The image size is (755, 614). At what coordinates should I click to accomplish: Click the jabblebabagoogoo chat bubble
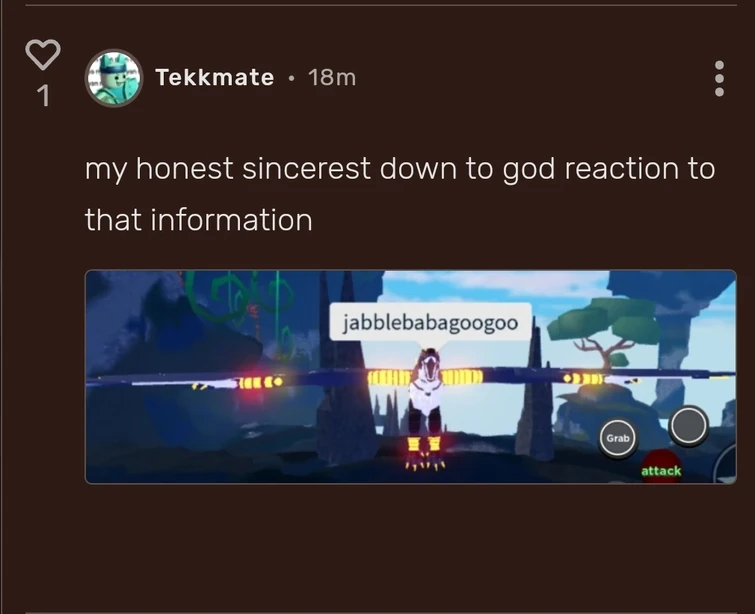(x=430, y=322)
